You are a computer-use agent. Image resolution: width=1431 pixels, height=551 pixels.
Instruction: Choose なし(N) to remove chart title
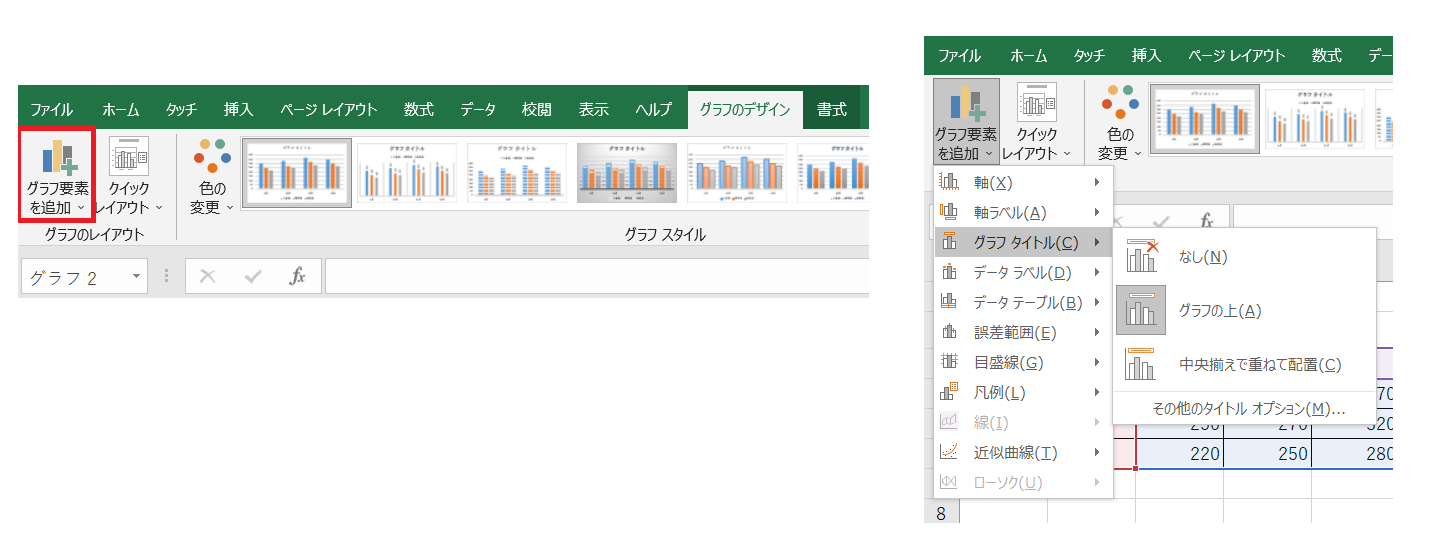point(1244,257)
